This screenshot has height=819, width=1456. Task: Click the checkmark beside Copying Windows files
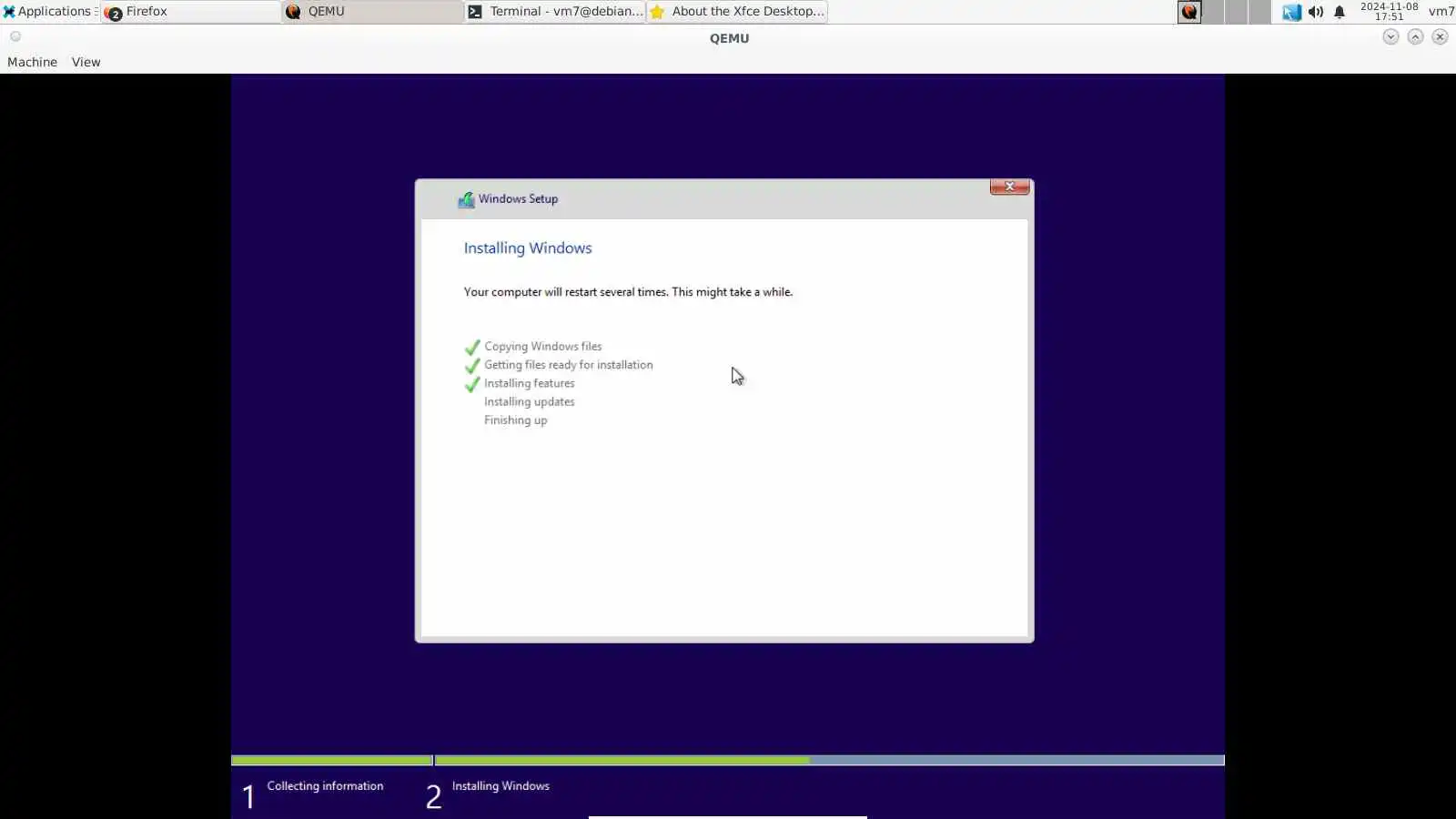coord(472,347)
